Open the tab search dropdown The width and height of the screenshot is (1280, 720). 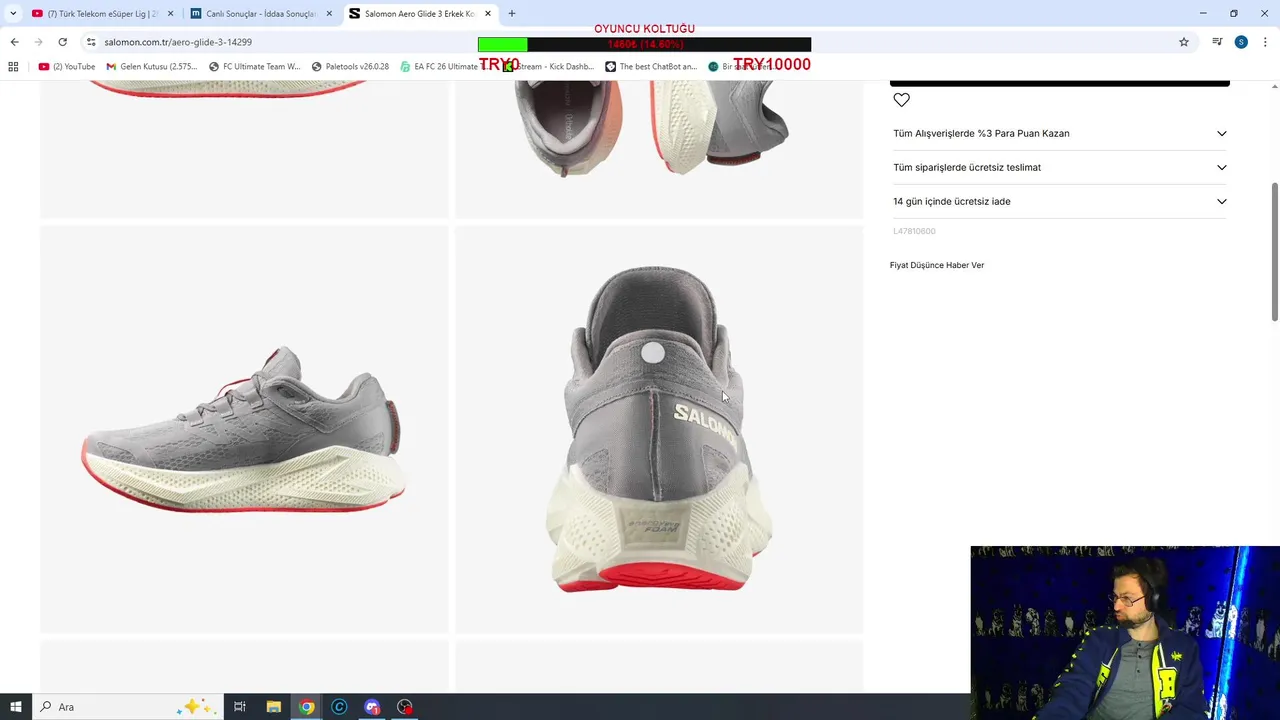(x=13, y=14)
